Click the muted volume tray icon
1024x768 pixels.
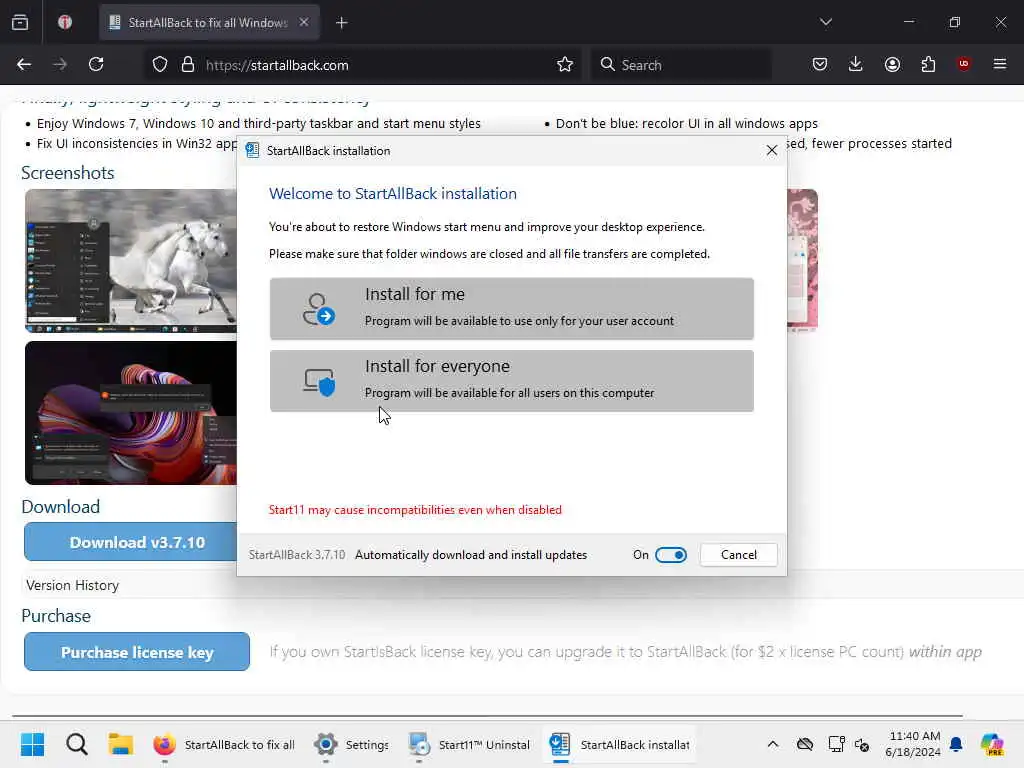[862, 744]
